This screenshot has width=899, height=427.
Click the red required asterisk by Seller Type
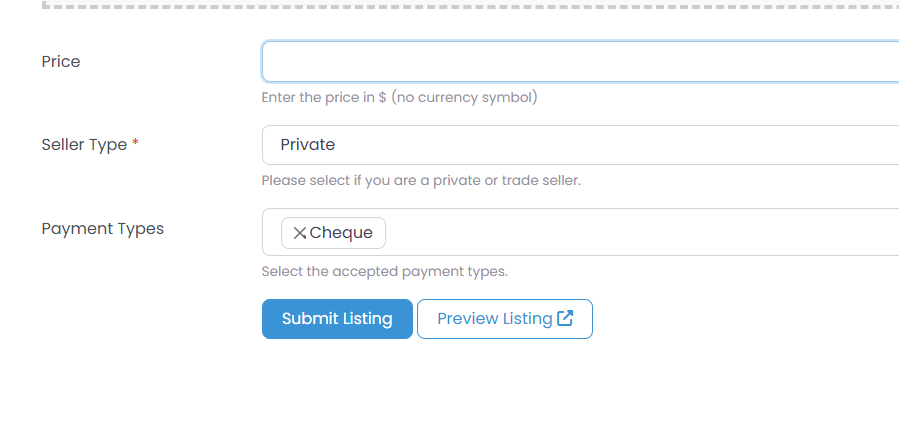(x=135, y=143)
